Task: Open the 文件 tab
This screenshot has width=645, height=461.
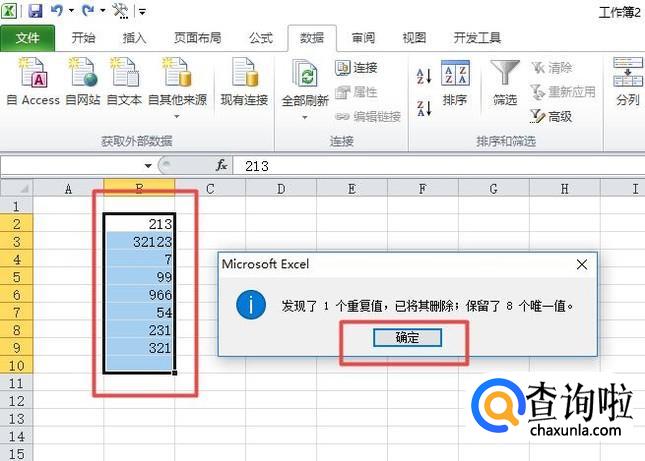Action: (x=28, y=38)
